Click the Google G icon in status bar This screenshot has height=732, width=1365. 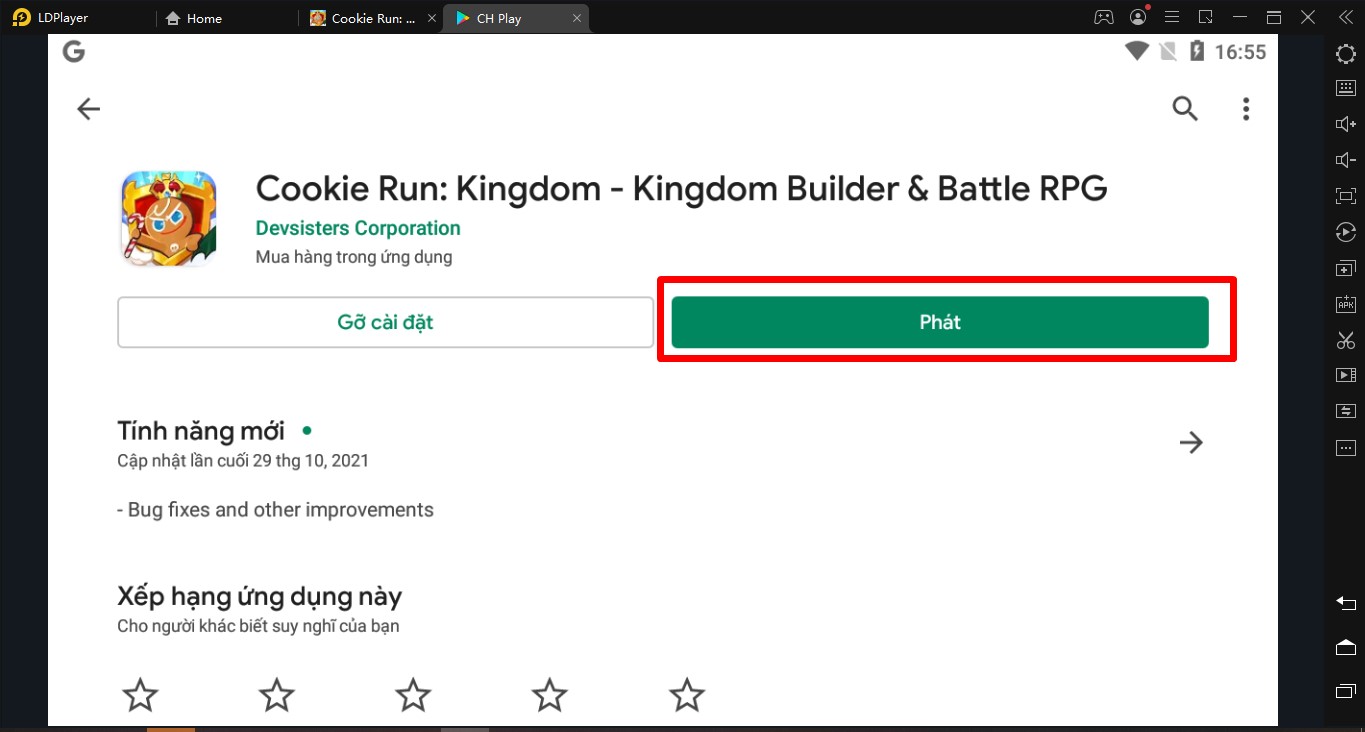[74, 52]
